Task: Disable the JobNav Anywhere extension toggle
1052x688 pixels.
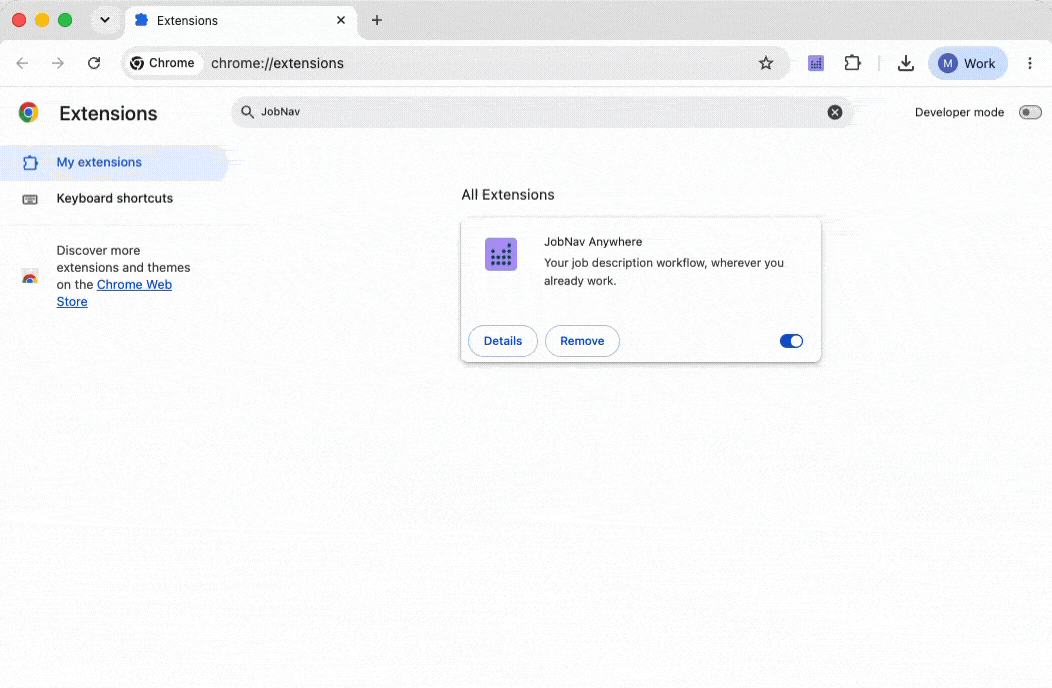Action: click(x=791, y=341)
